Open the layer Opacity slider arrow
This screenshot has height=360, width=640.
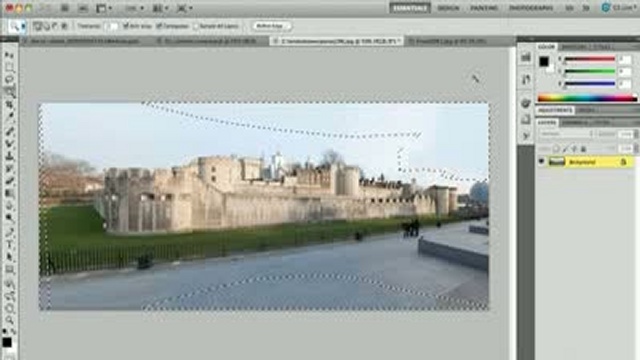pyautogui.click(x=636, y=134)
